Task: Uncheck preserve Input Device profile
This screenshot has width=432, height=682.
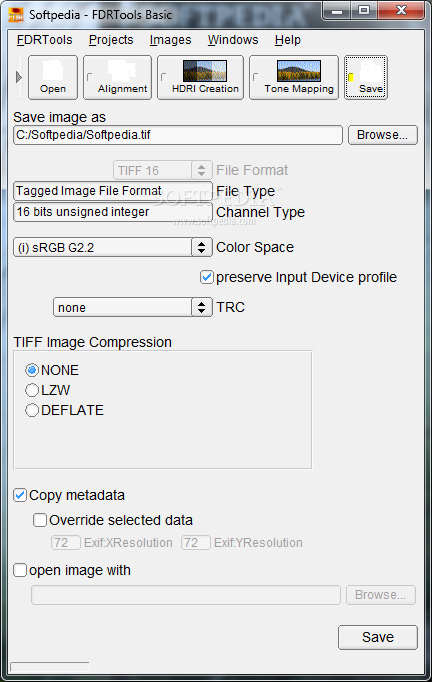Action: (x=207, y=277)
